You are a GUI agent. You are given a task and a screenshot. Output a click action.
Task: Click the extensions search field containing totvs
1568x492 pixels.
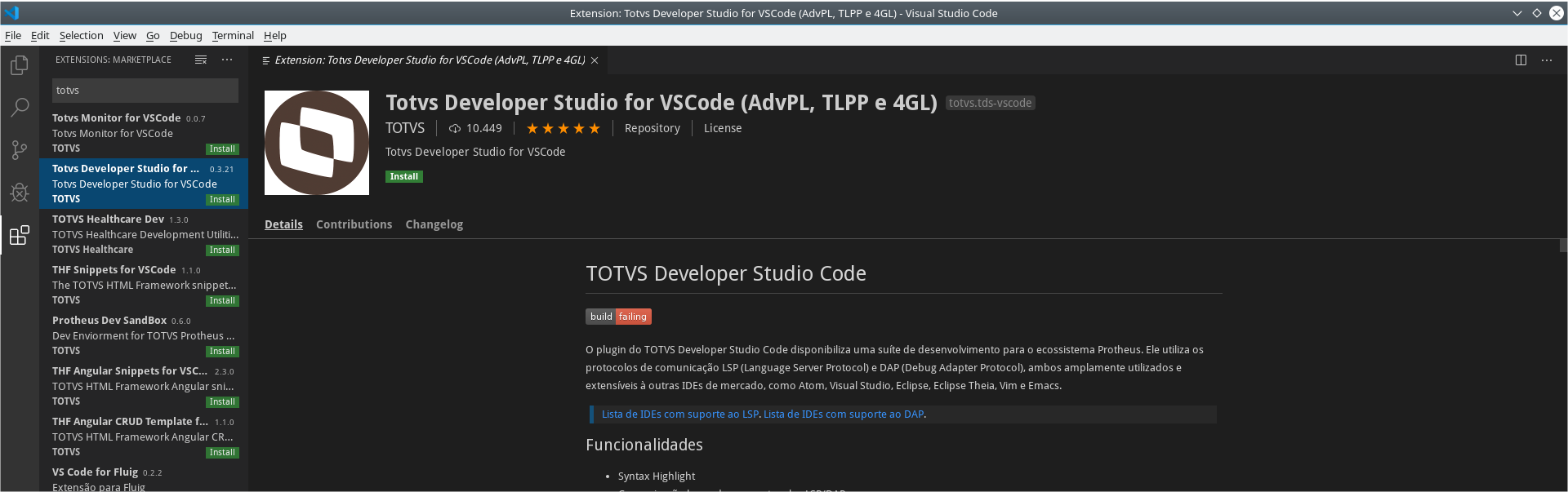(145, 91)
